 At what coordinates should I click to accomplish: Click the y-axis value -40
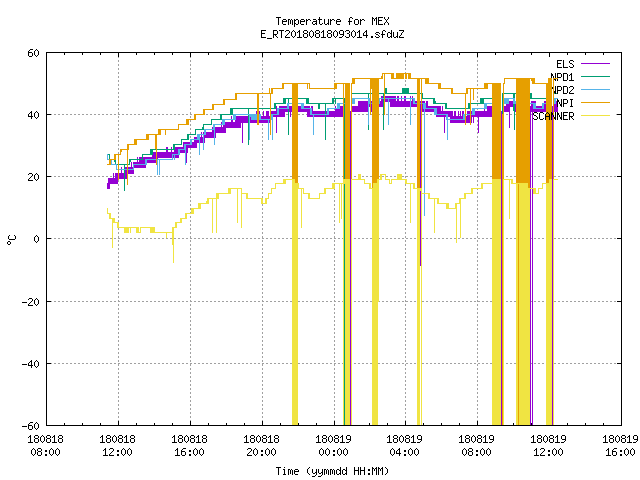coord(31,364)
